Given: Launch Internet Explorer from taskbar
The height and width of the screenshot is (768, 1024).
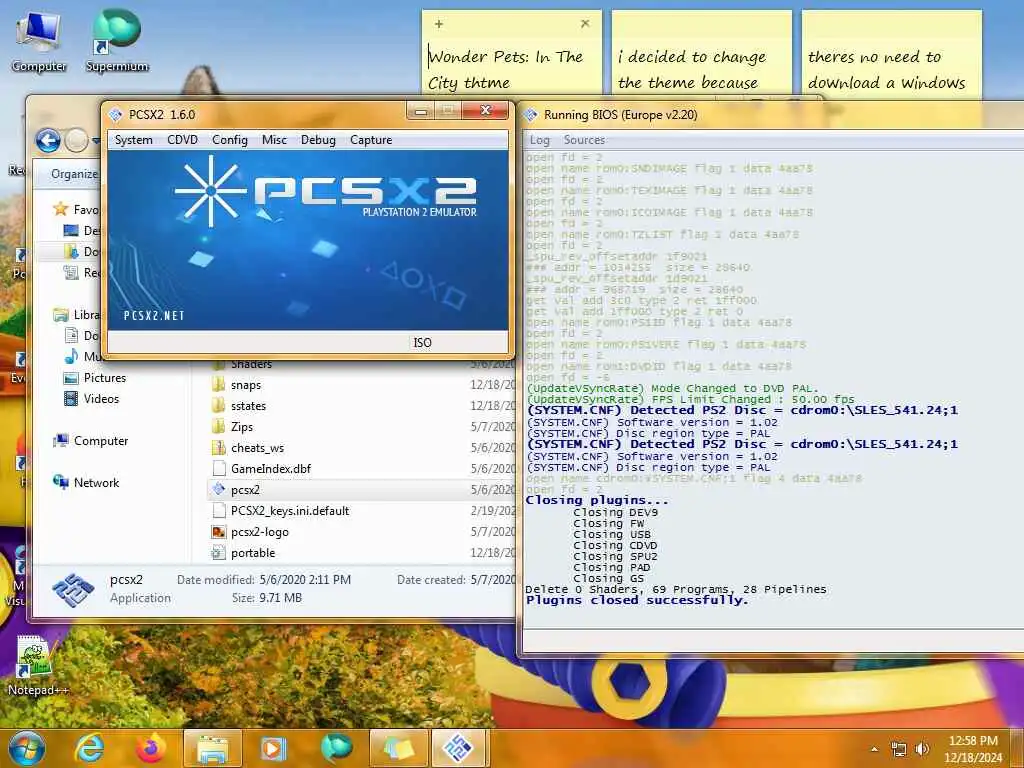Looking at the screenshot, I should click(89, 748).
